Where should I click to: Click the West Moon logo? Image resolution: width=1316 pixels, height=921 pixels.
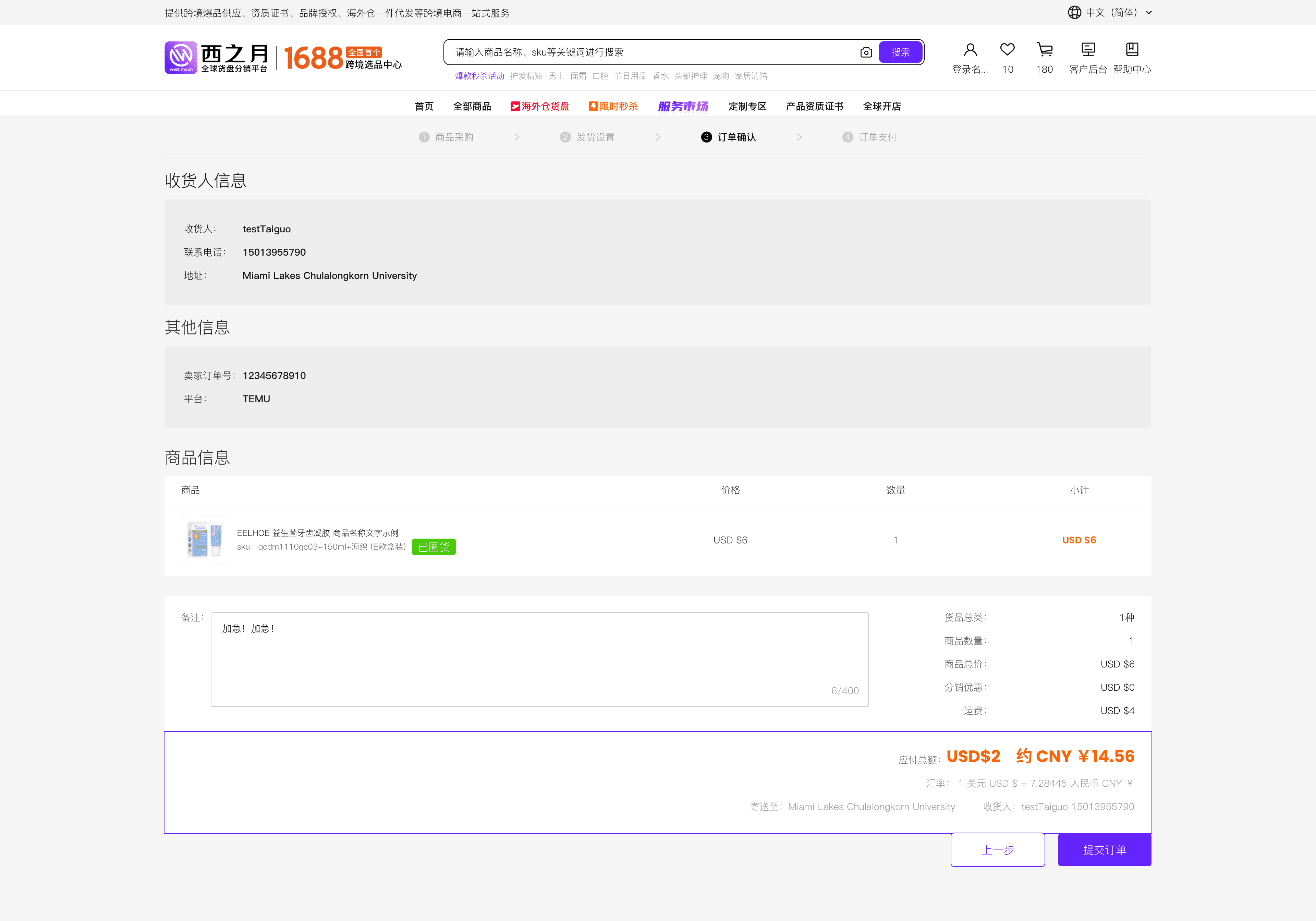[x=216, y=57]
